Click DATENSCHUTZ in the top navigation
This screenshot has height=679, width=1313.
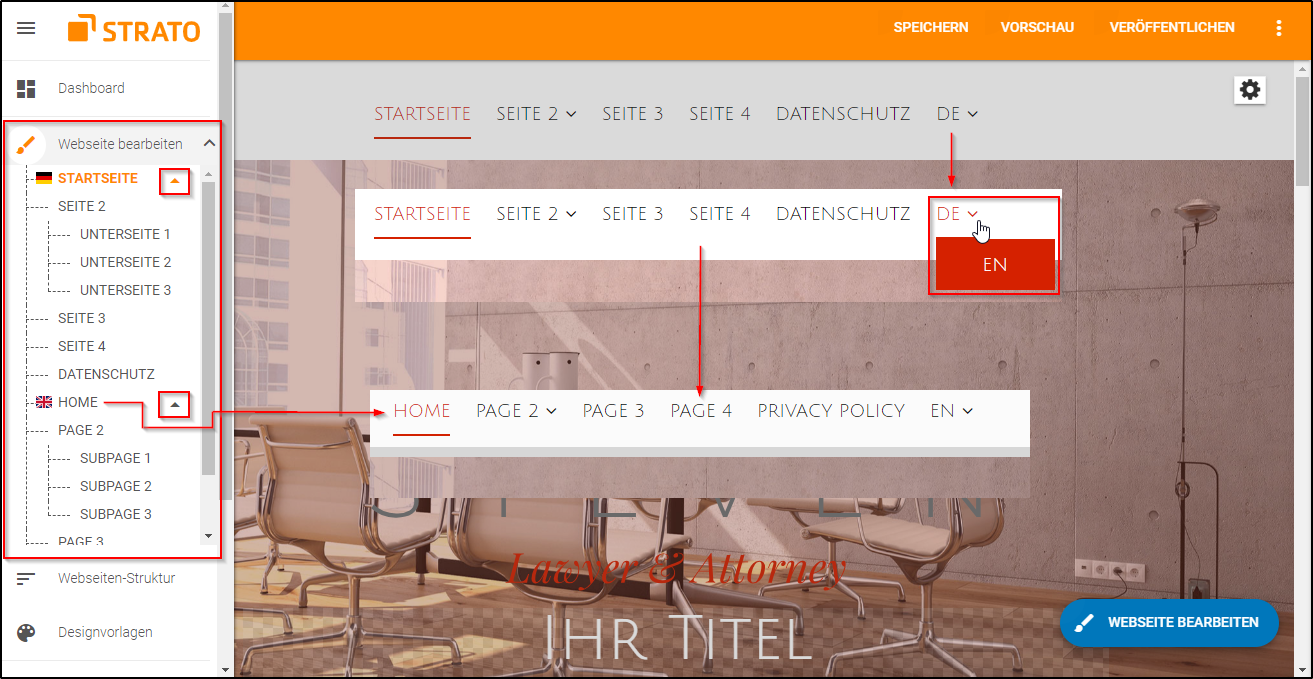843,114
